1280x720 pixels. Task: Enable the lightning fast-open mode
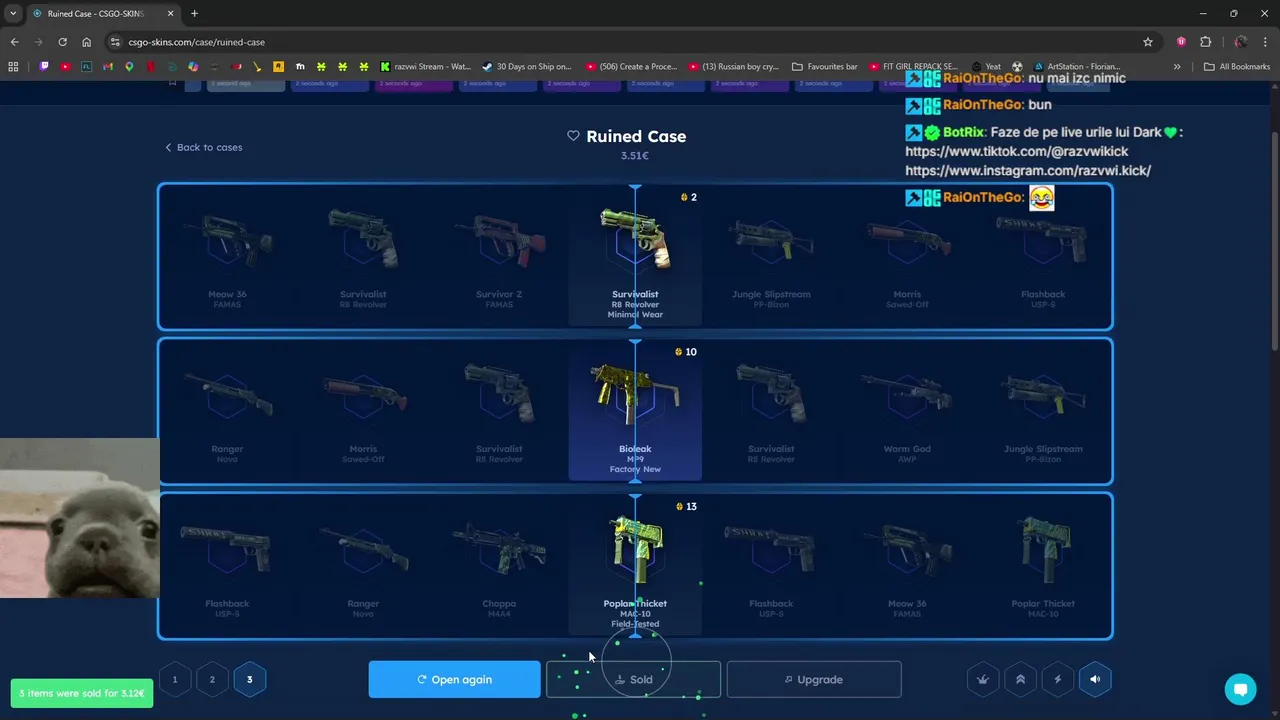[1058, 680]
